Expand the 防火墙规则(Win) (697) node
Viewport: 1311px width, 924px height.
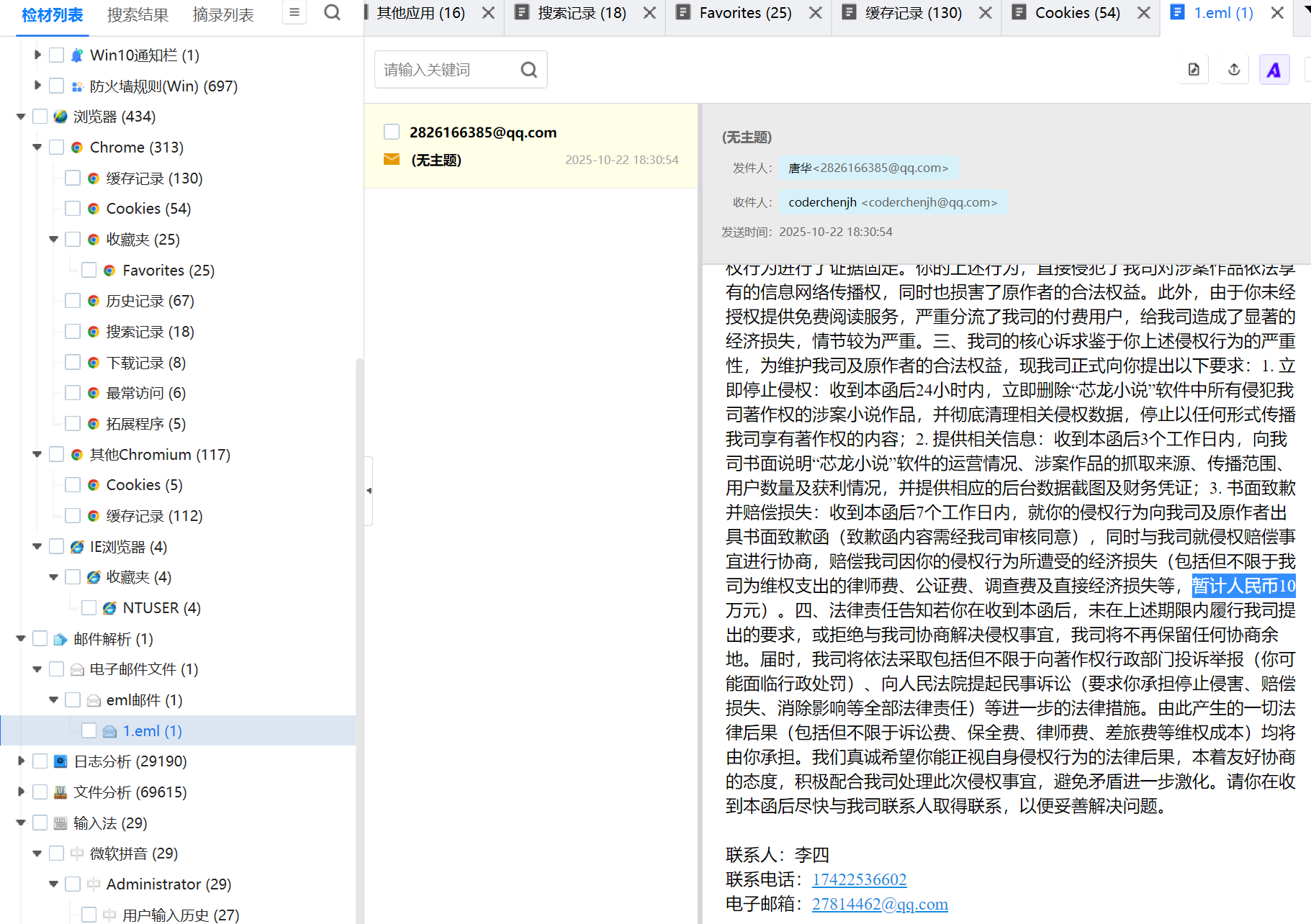(x=37, y=86)
